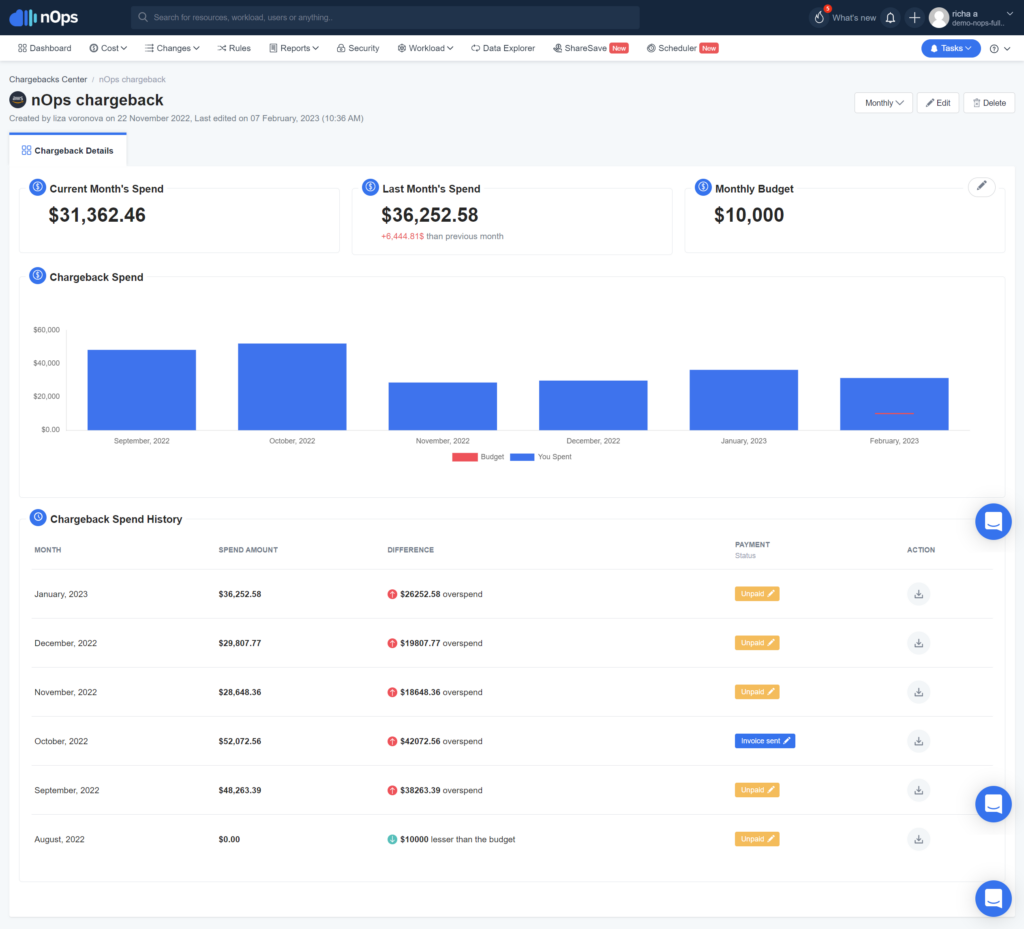Edit December, 2022 Unpaid status
The width and height of the screenshot is (1024, 929).
[x=757, y=643]
